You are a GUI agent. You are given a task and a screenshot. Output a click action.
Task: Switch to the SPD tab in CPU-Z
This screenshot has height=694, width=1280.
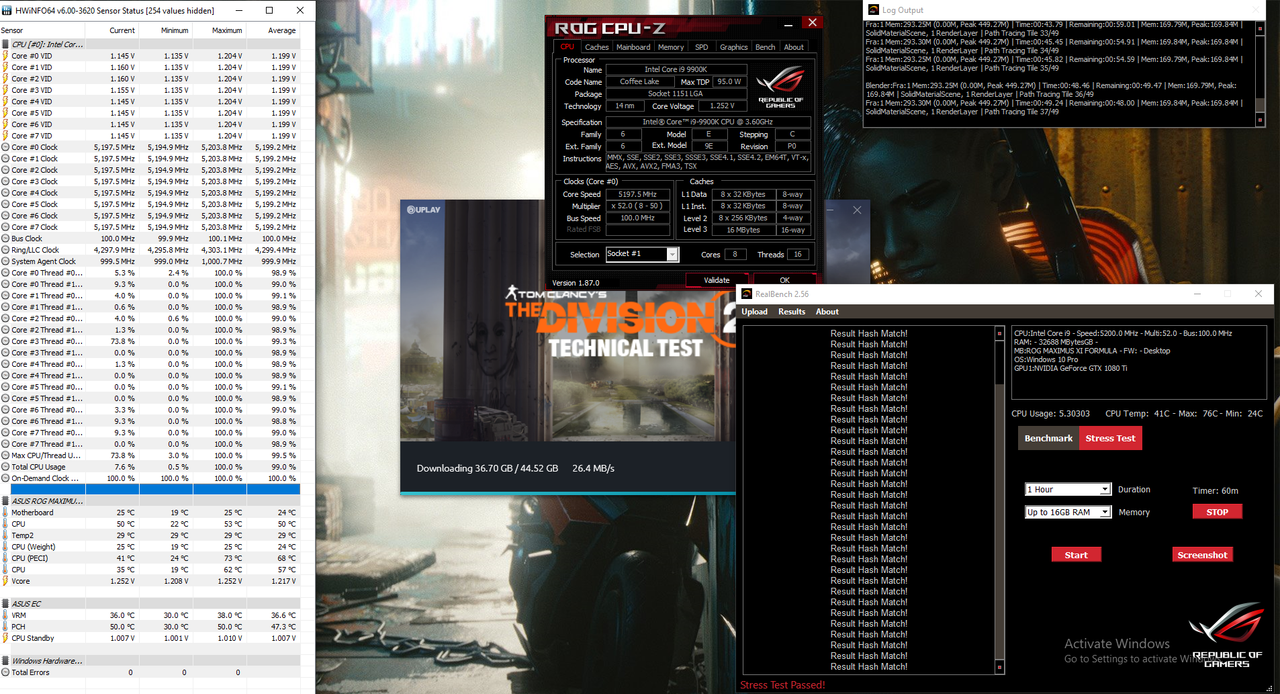pyautogui.click(x=702, y=47)
